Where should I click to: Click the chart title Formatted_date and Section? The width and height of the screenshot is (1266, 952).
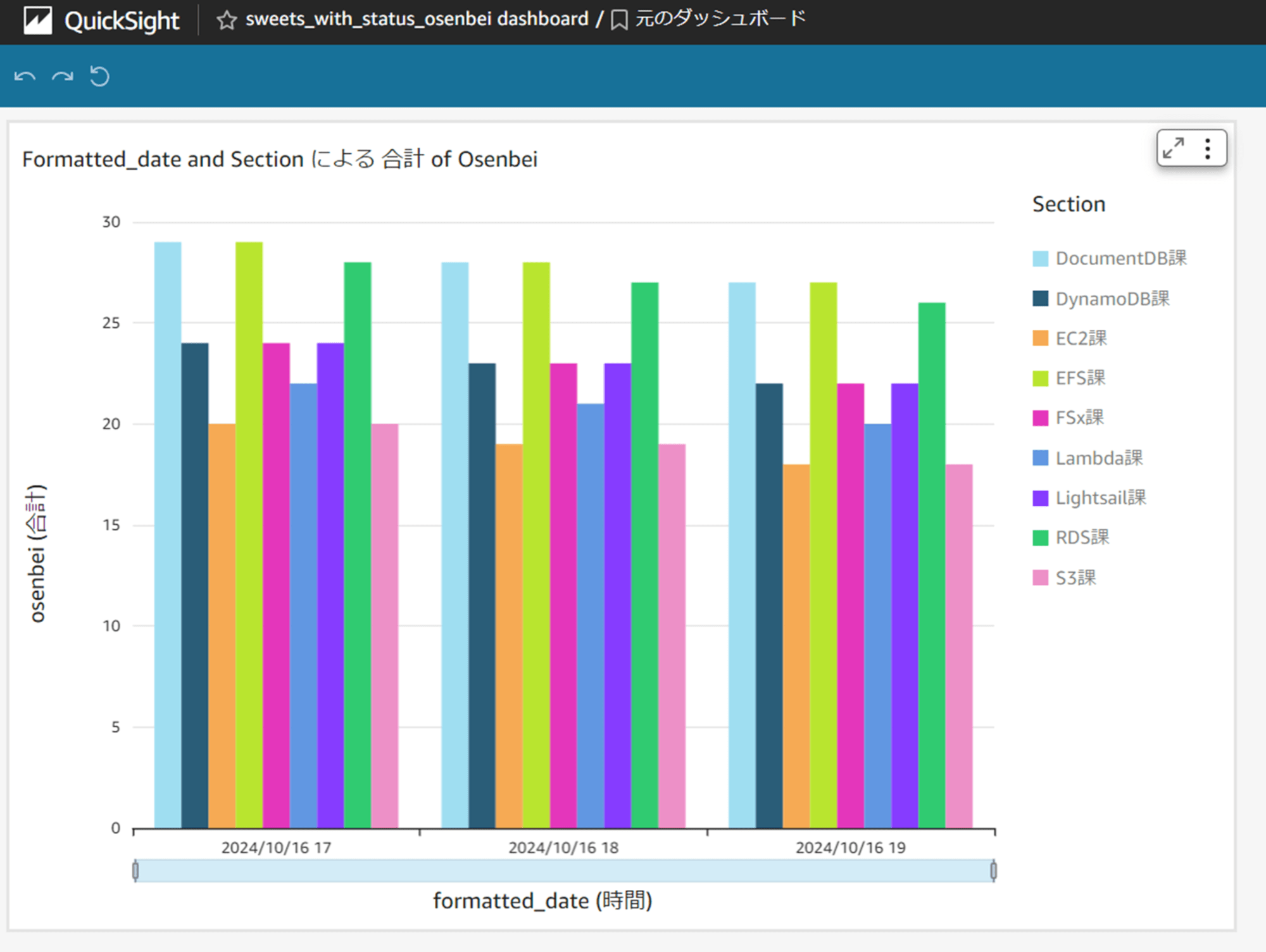point(280,159)
